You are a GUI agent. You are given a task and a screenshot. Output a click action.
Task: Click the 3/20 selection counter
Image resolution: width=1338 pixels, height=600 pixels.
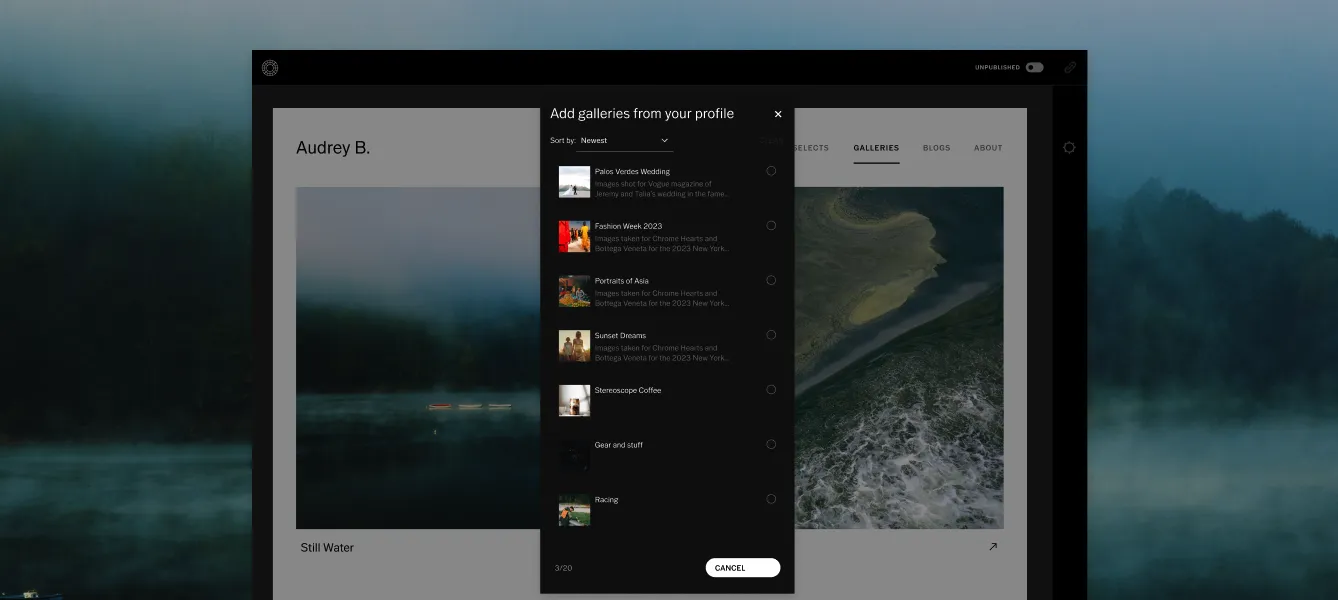click(x=563, y=568)
